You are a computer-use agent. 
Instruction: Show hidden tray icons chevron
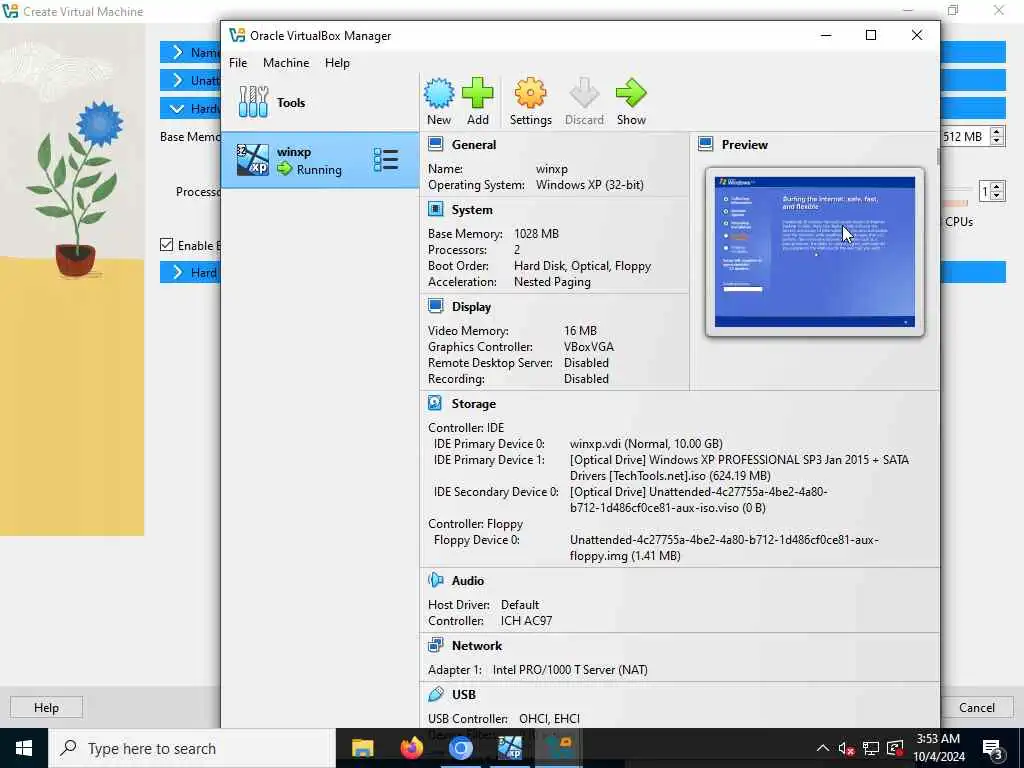pyautogui.click(x=823, y=748)
